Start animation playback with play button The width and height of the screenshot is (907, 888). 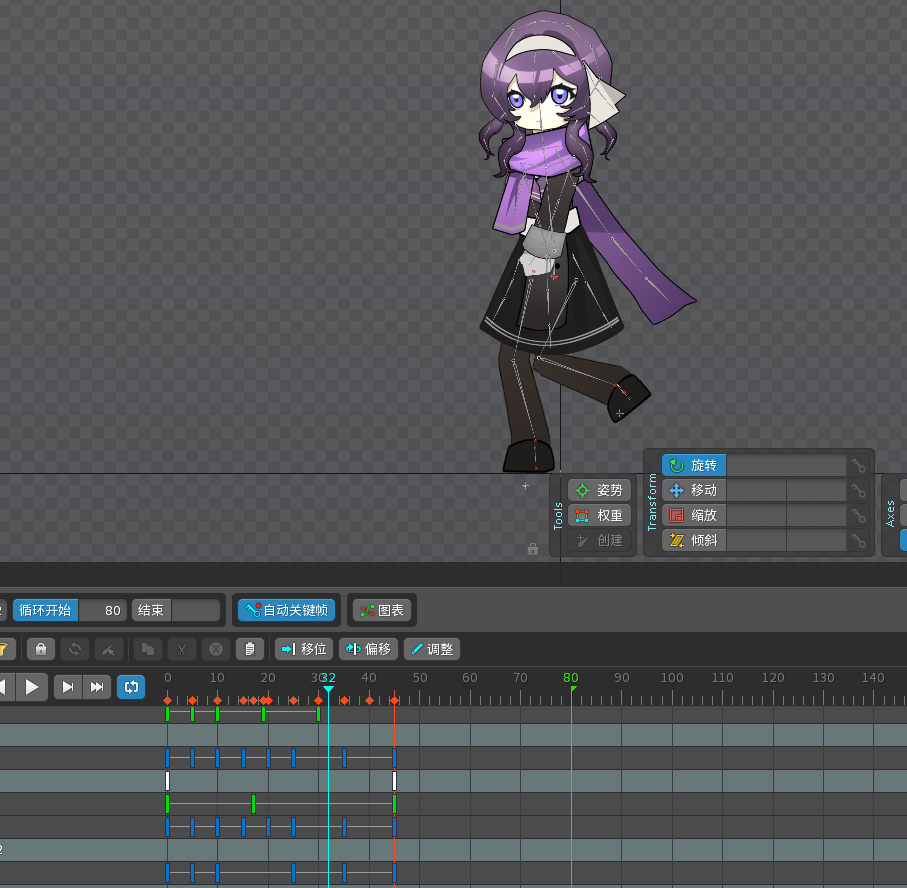tap(32, 687)
